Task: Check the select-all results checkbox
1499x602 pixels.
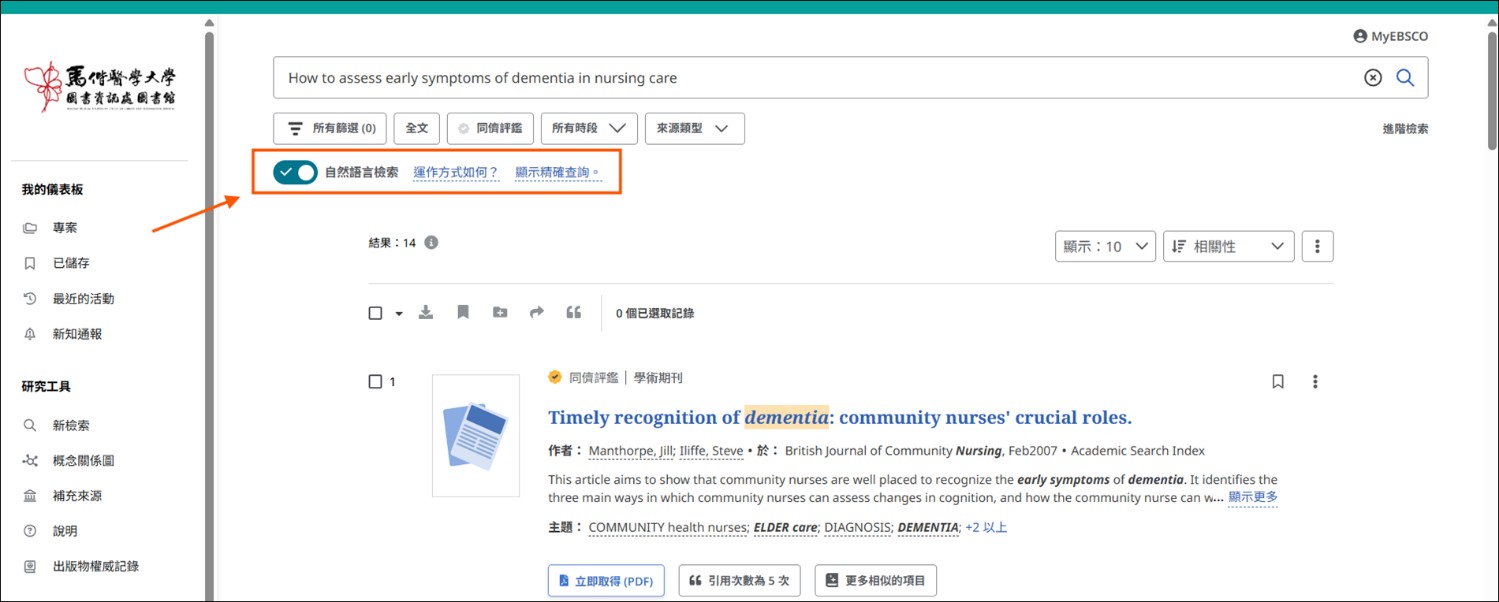Action: (x=376, y=313)
